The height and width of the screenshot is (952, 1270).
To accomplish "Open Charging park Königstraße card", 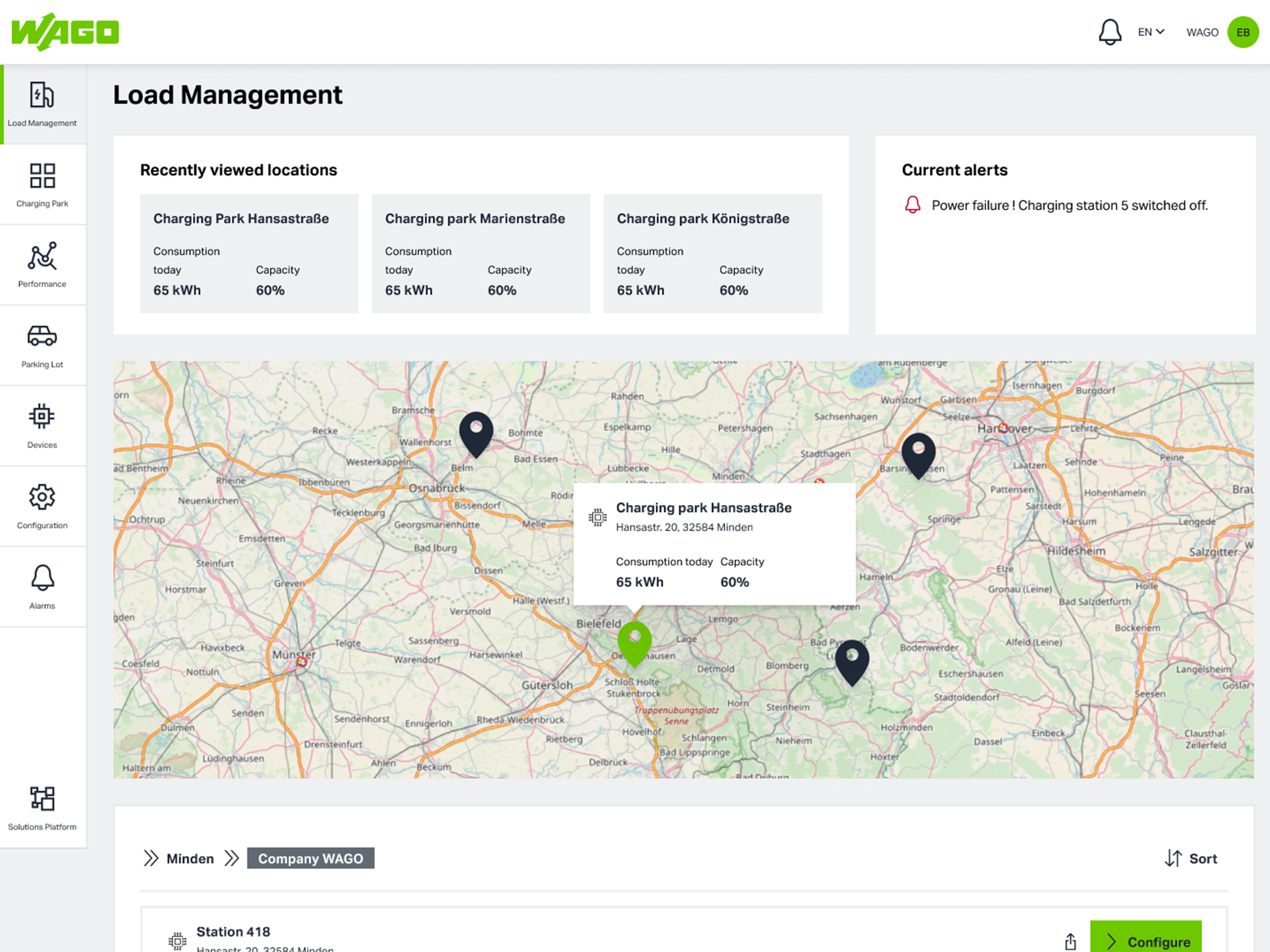I will point(712,253).
